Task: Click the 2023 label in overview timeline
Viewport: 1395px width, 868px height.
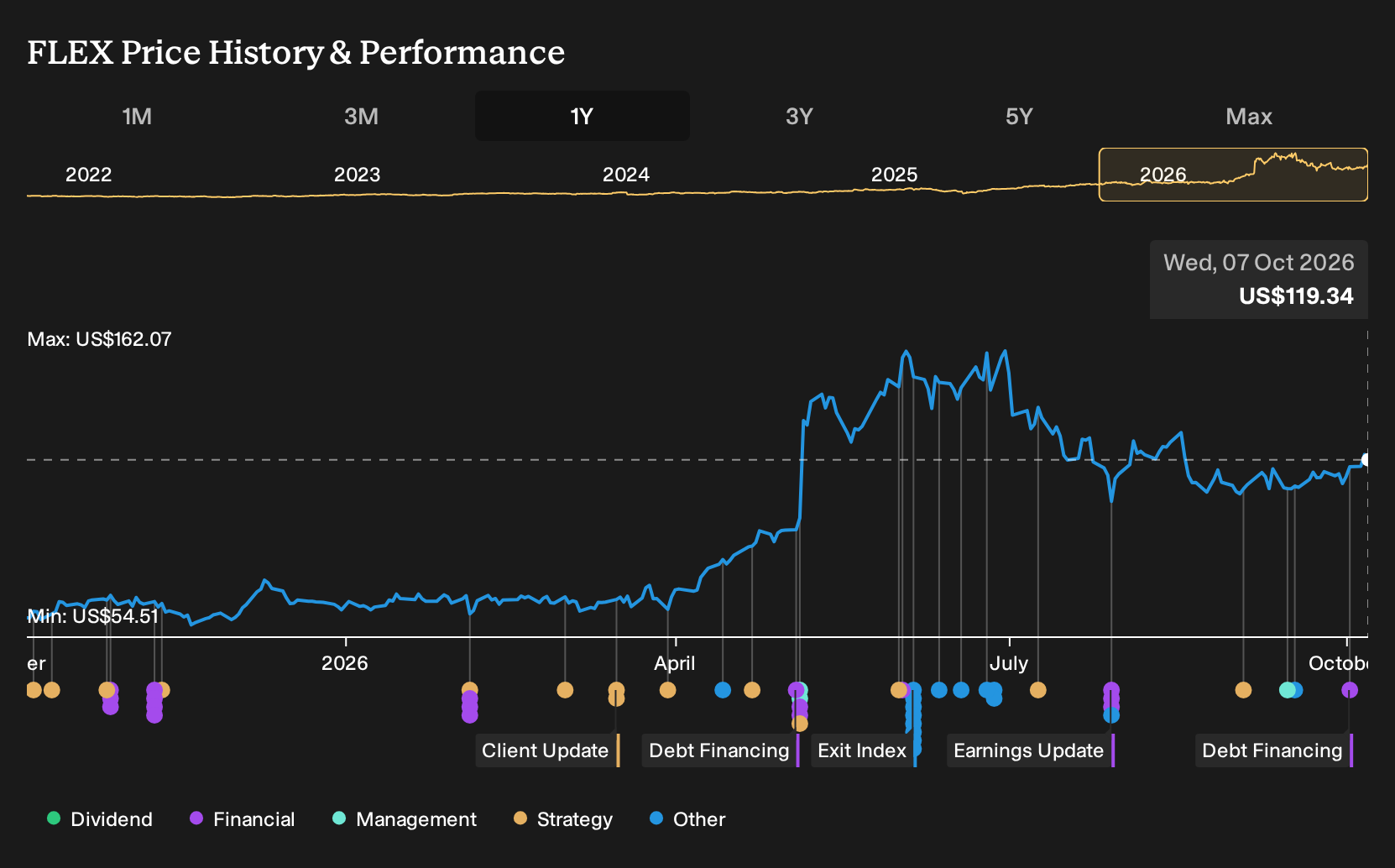Action: pos(358,175)
